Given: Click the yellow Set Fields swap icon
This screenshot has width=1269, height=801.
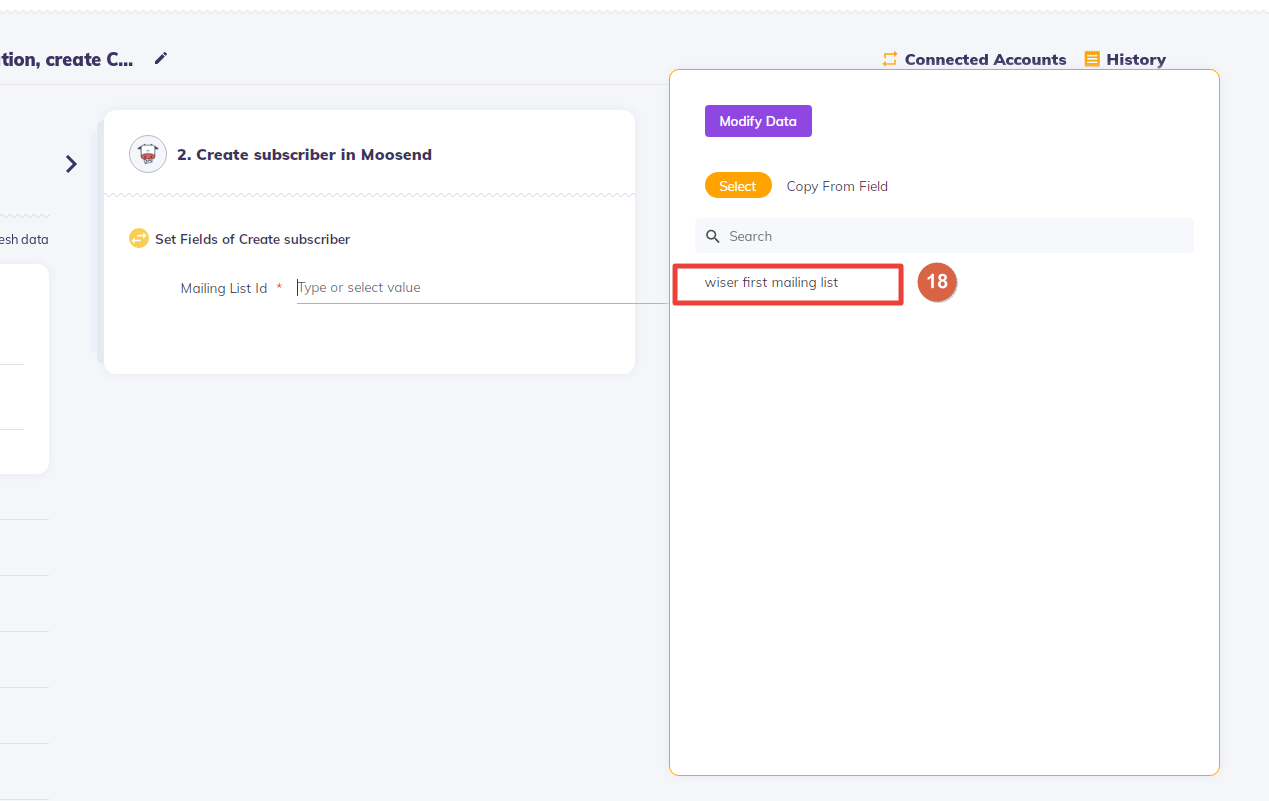Looking at the screenshot, I should 139,239.
